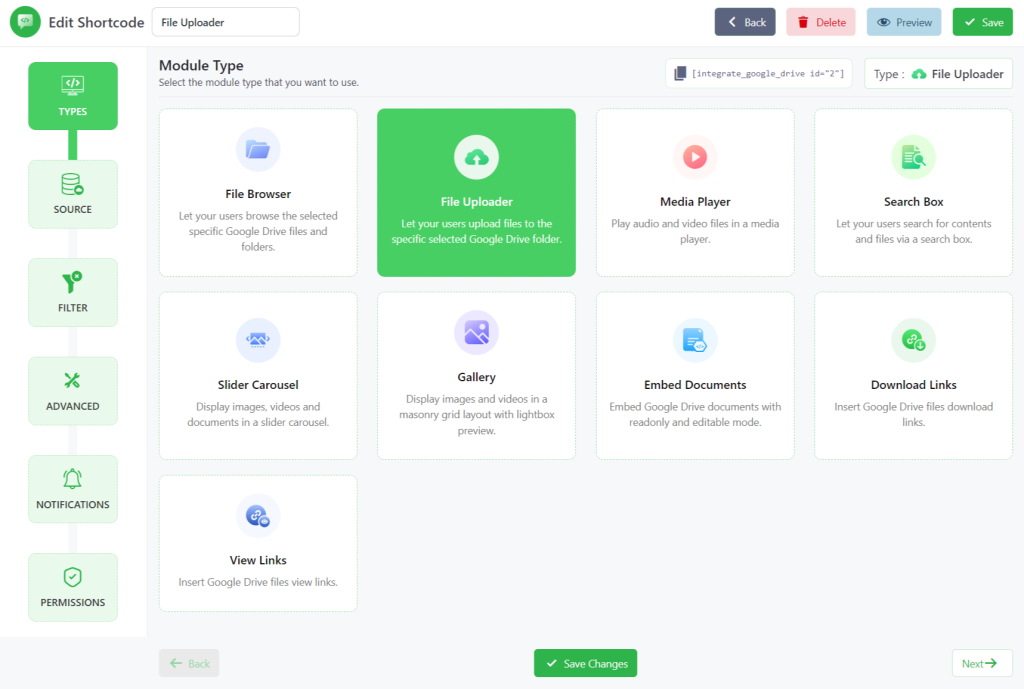
Task: Click the Search Box title
Action: tap(913, 202)
